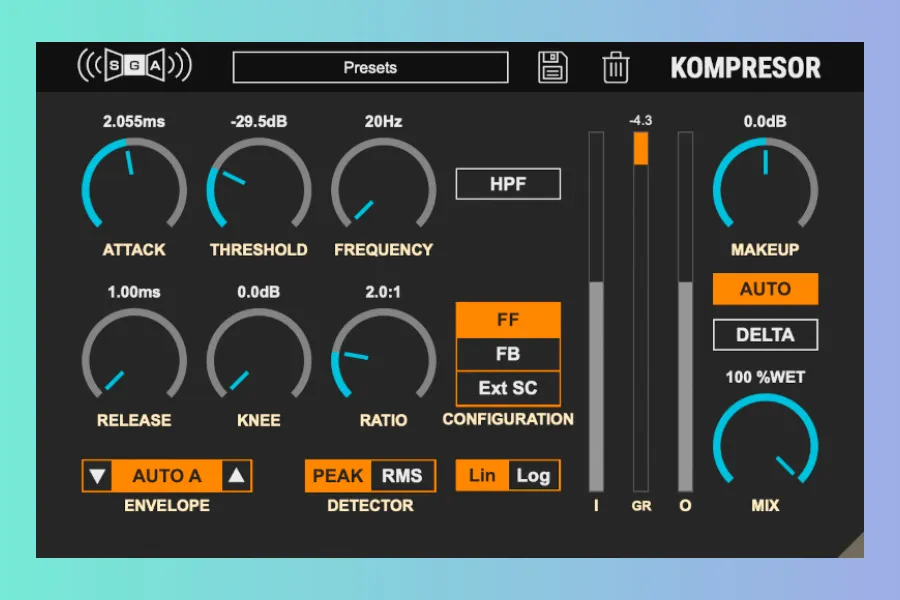The image size is (900, 600).
Task: Click the envelope next up arrow
Action: point(236,476)
